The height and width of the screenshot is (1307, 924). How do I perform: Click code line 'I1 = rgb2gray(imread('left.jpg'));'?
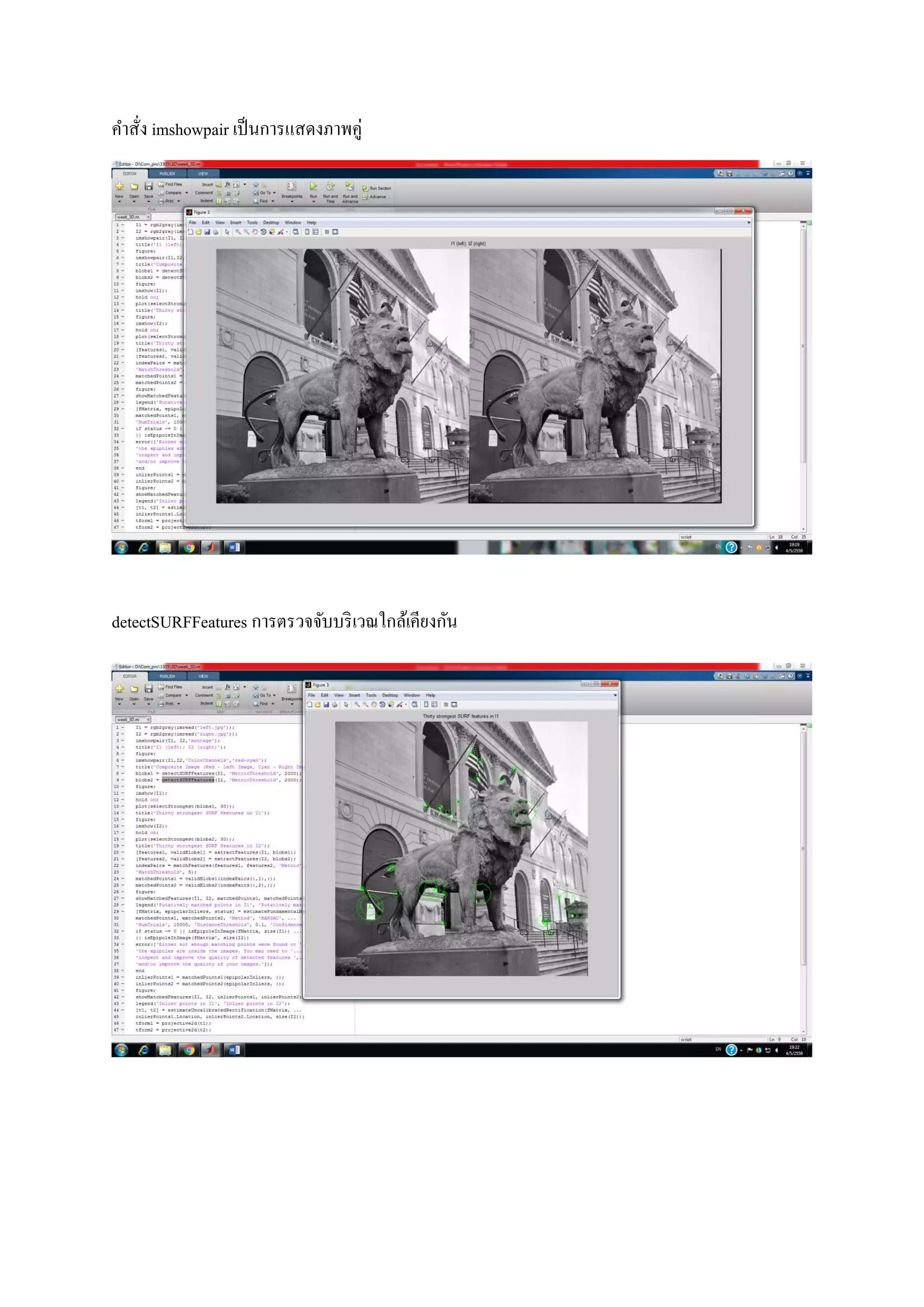pyautogui.click(x=185, y=728)
